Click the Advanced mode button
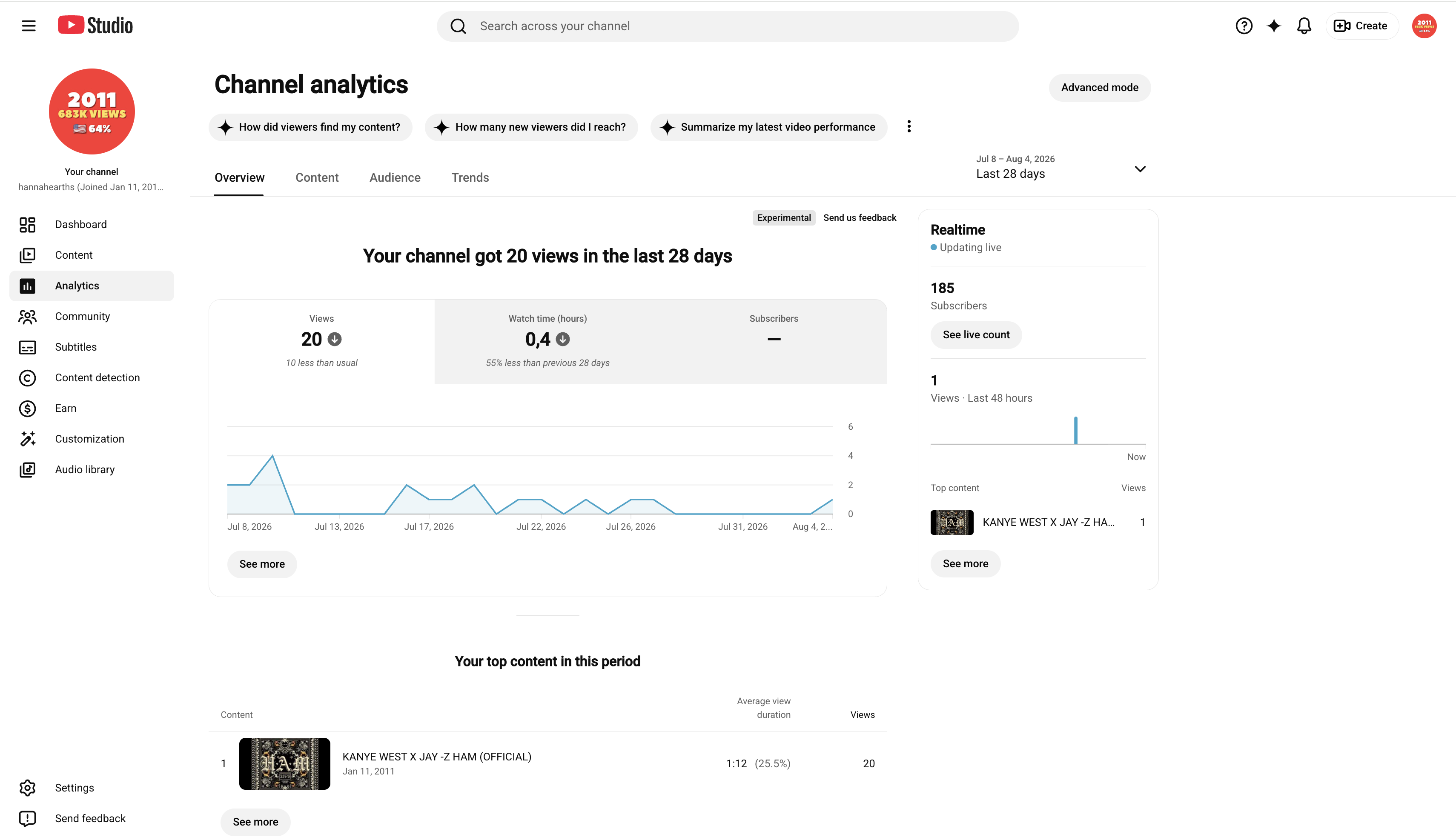The image size is (1456, 840). 1099,88
